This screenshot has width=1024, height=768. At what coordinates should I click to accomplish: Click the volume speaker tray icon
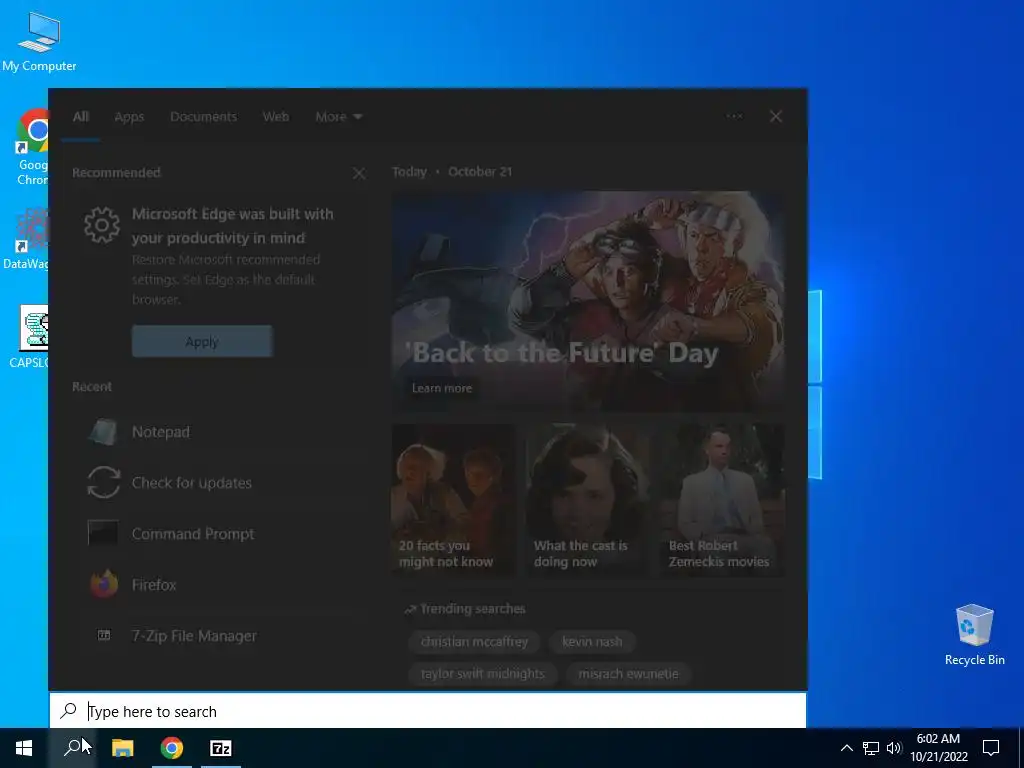894,748
